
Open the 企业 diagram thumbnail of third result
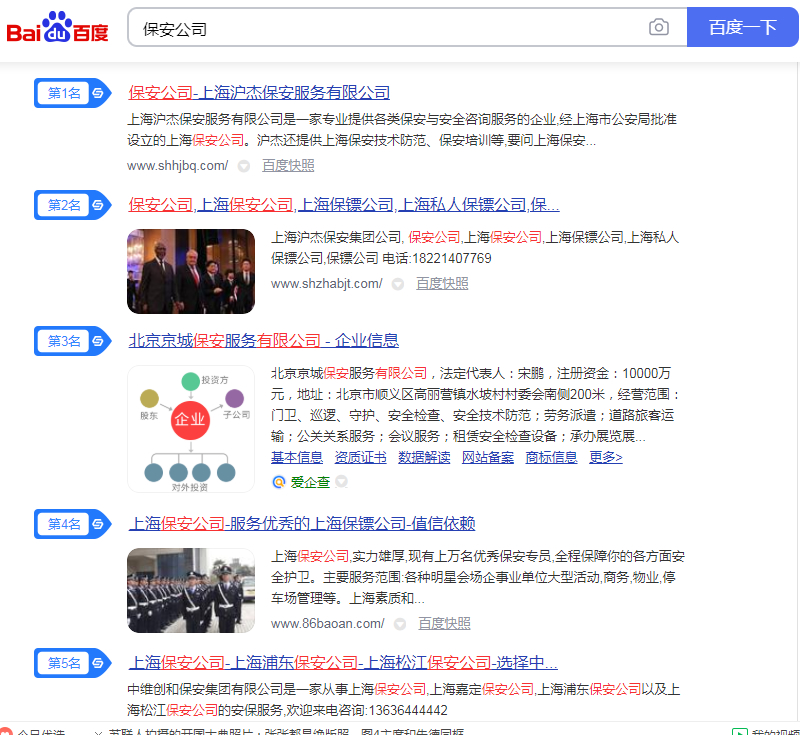point(191,429)
